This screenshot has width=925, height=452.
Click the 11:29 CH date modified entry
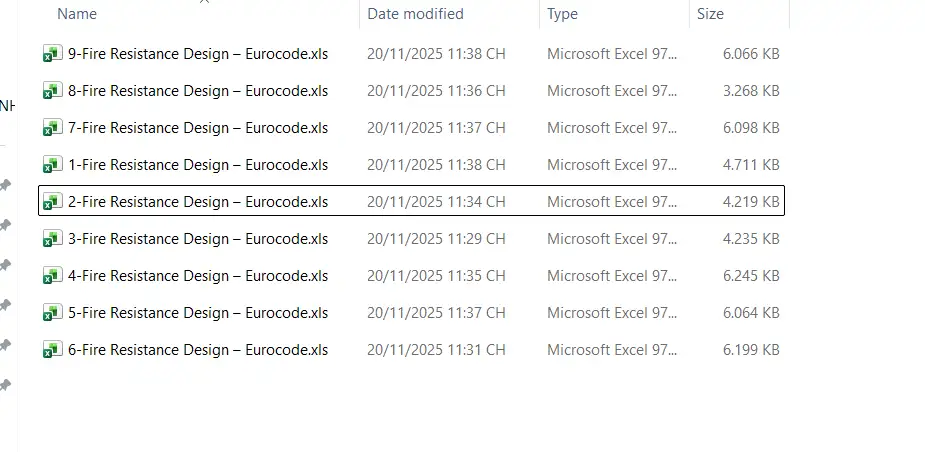[436, 239]
